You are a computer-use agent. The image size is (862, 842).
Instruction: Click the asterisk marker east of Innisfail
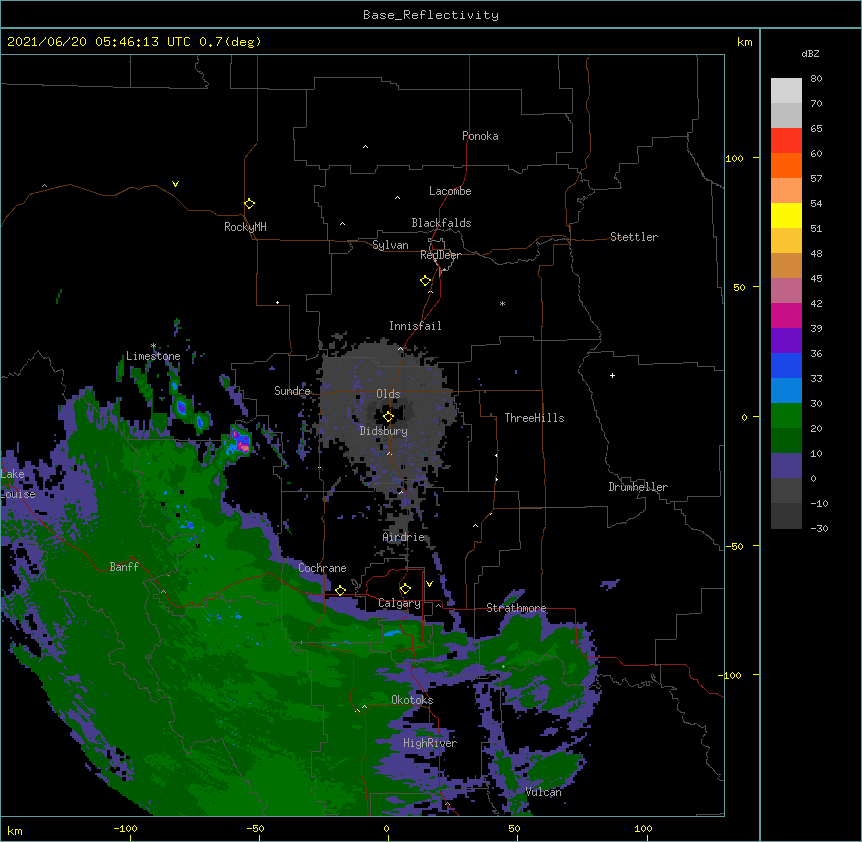click(502, 303)
